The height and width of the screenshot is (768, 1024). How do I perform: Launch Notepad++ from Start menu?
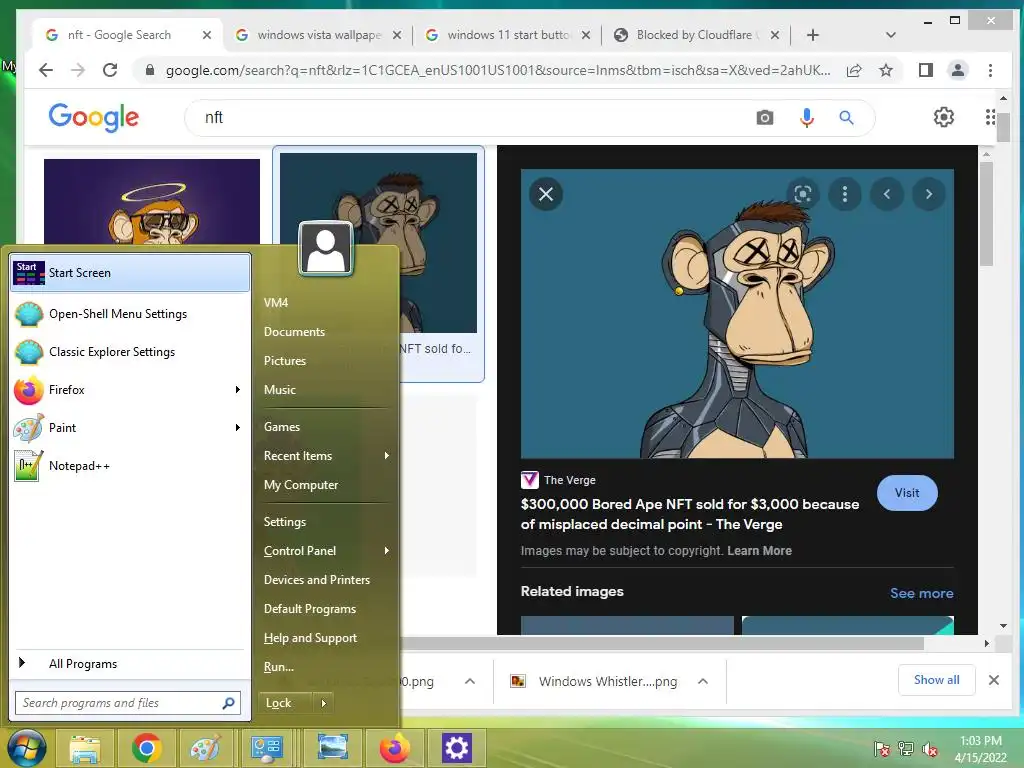click(131, 466)
